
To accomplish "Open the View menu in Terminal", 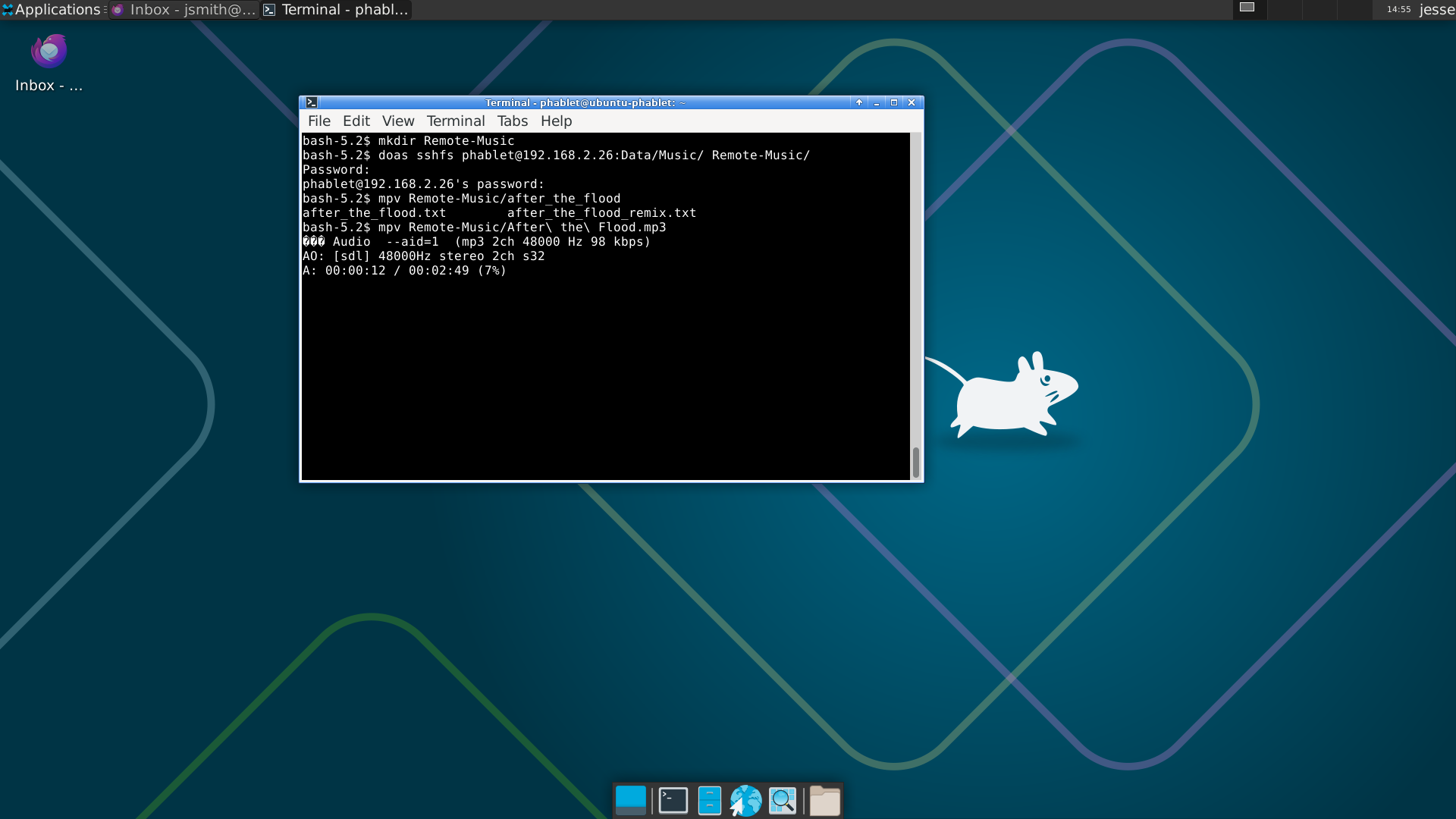I will click(398, 121).
